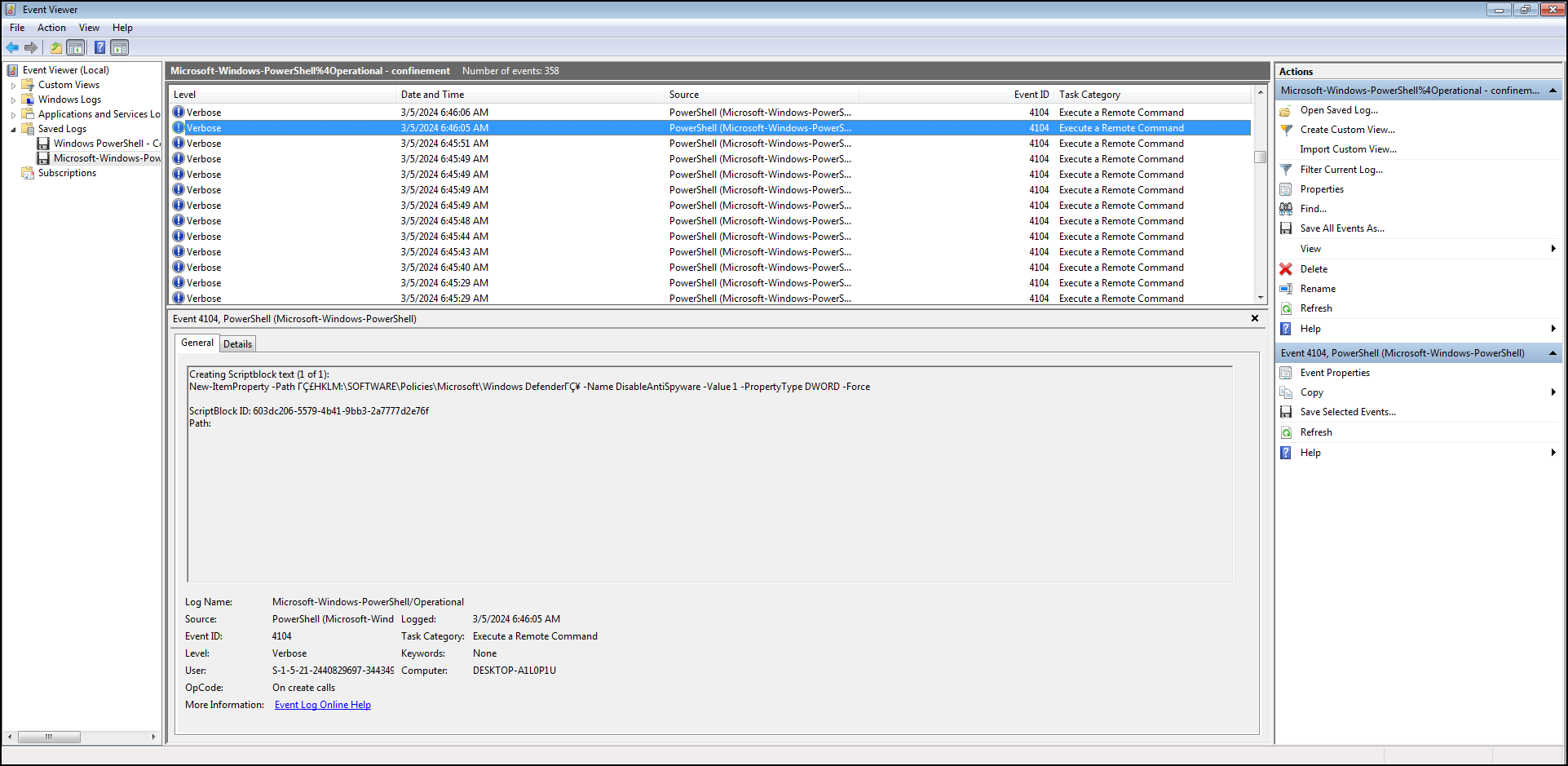Viewport: 1568px width, 766px height.
Task: Open the Action menu
Action: (51, 28)
